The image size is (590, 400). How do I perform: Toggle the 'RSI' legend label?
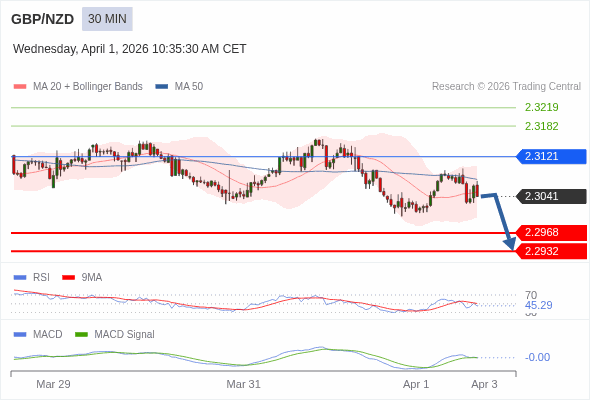(x=41, y=278)
